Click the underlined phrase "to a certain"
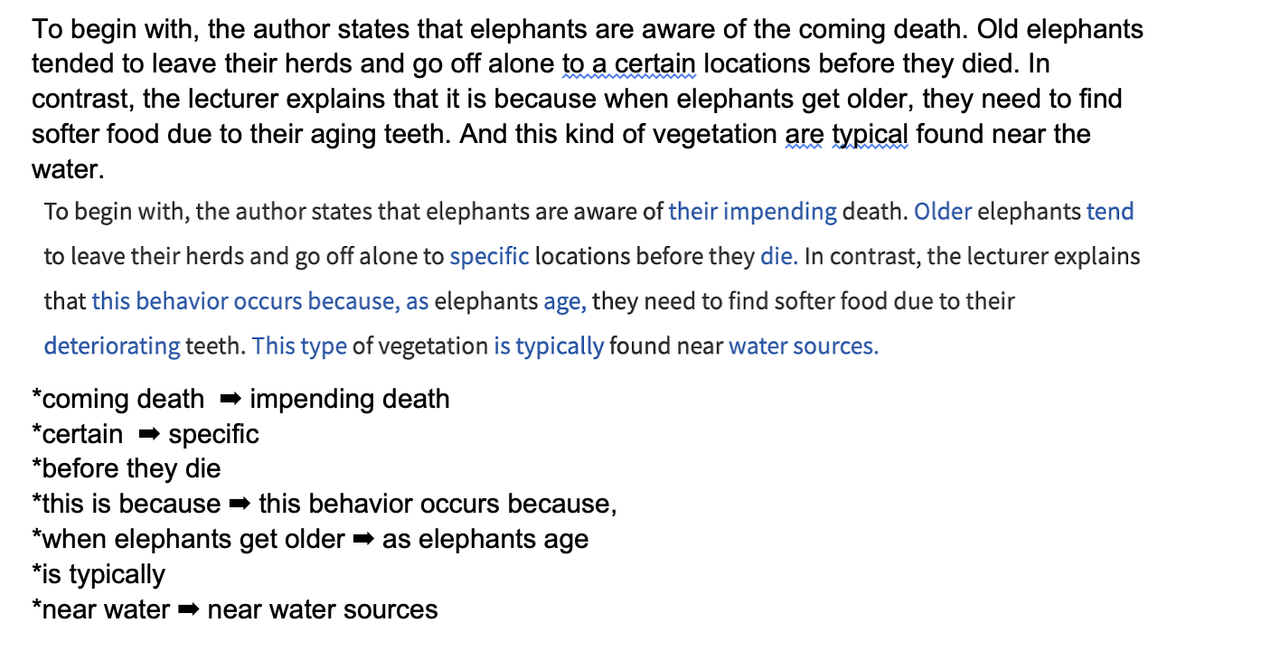 click(629, 65)
